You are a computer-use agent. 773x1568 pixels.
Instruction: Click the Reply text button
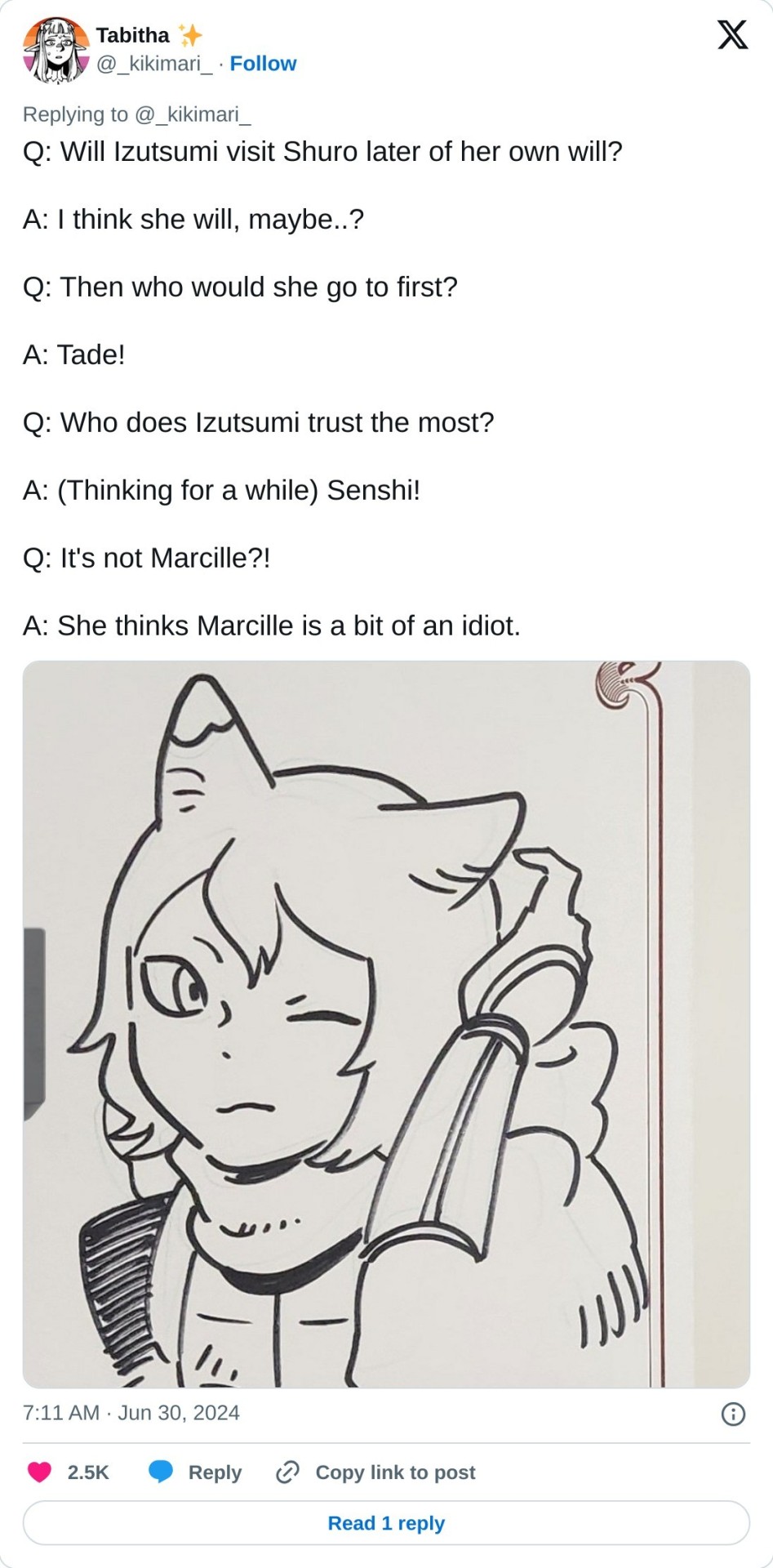[x=215, y=1472]
